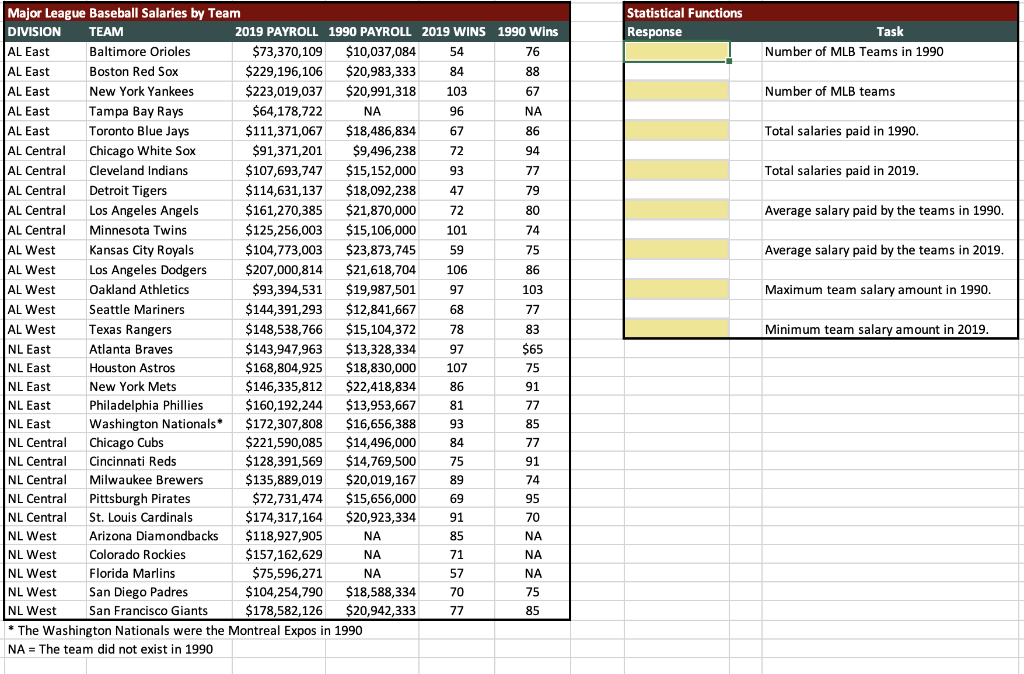Select the Houston Astros 107 wins cell

[455, 369]
